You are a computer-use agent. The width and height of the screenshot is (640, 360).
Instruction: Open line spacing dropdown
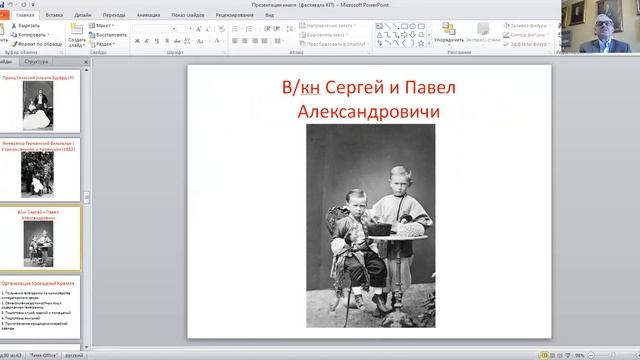click(290, 29)
